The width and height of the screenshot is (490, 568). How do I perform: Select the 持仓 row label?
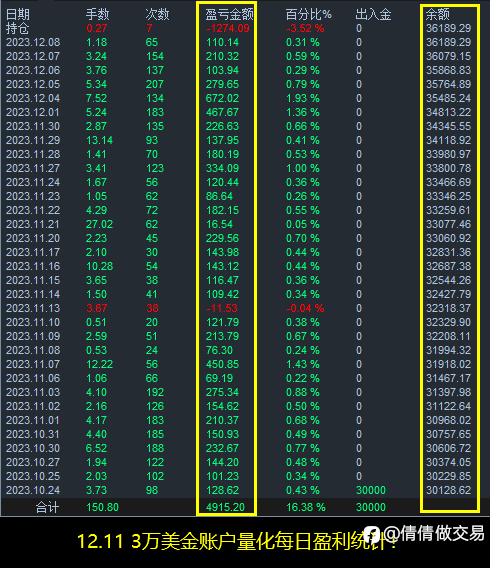[18, 28]
